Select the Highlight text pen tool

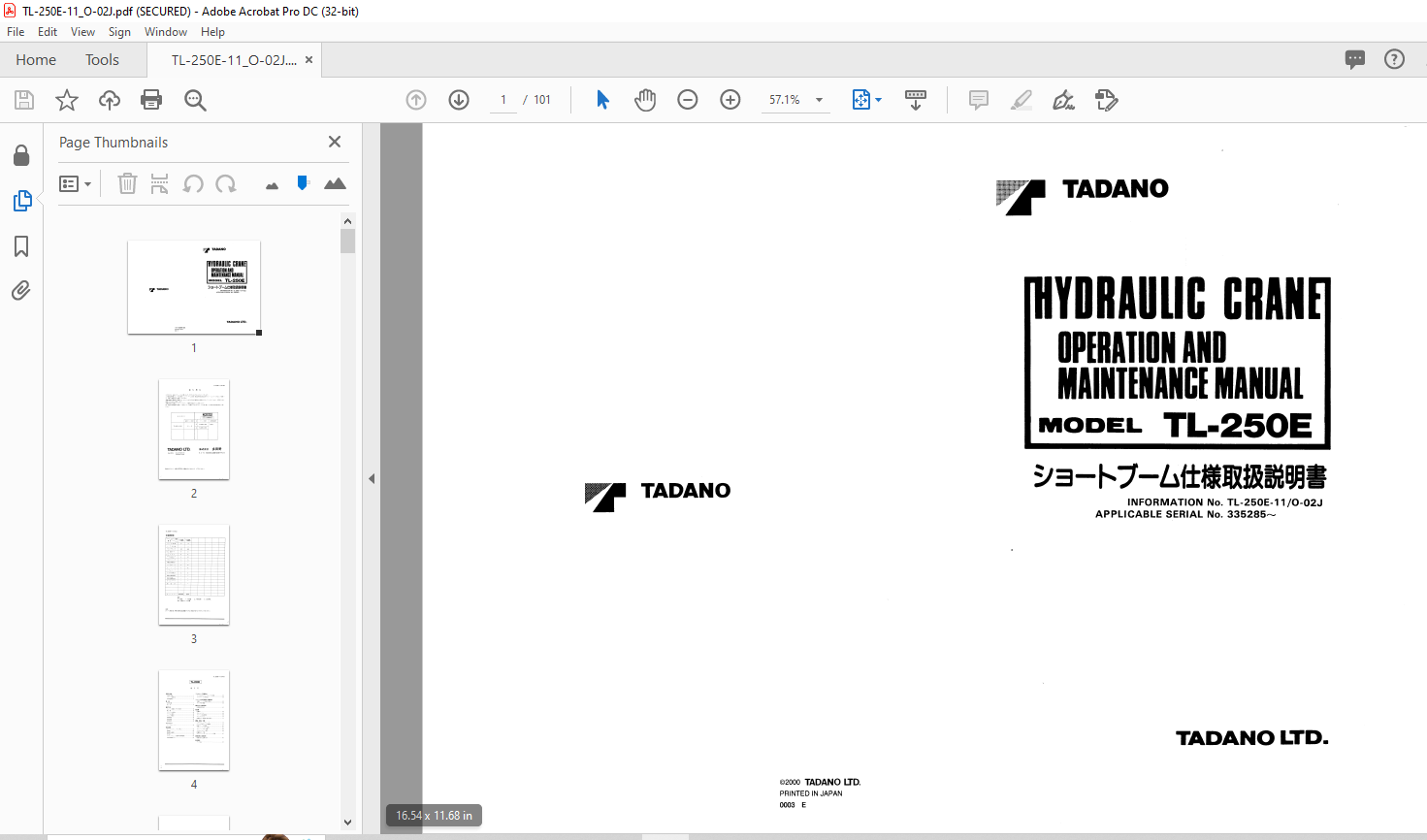pyautogui.click(x=1022, y=100)
